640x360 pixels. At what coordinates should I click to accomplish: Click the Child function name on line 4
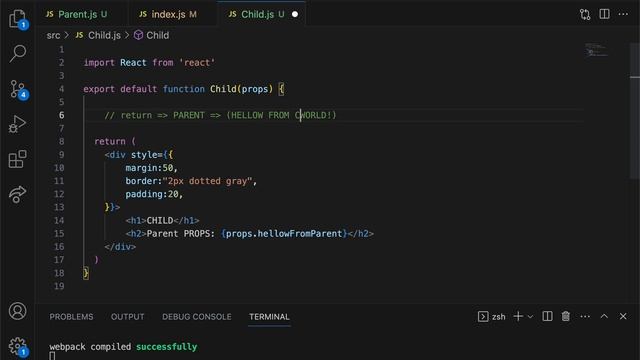[223, 89]
